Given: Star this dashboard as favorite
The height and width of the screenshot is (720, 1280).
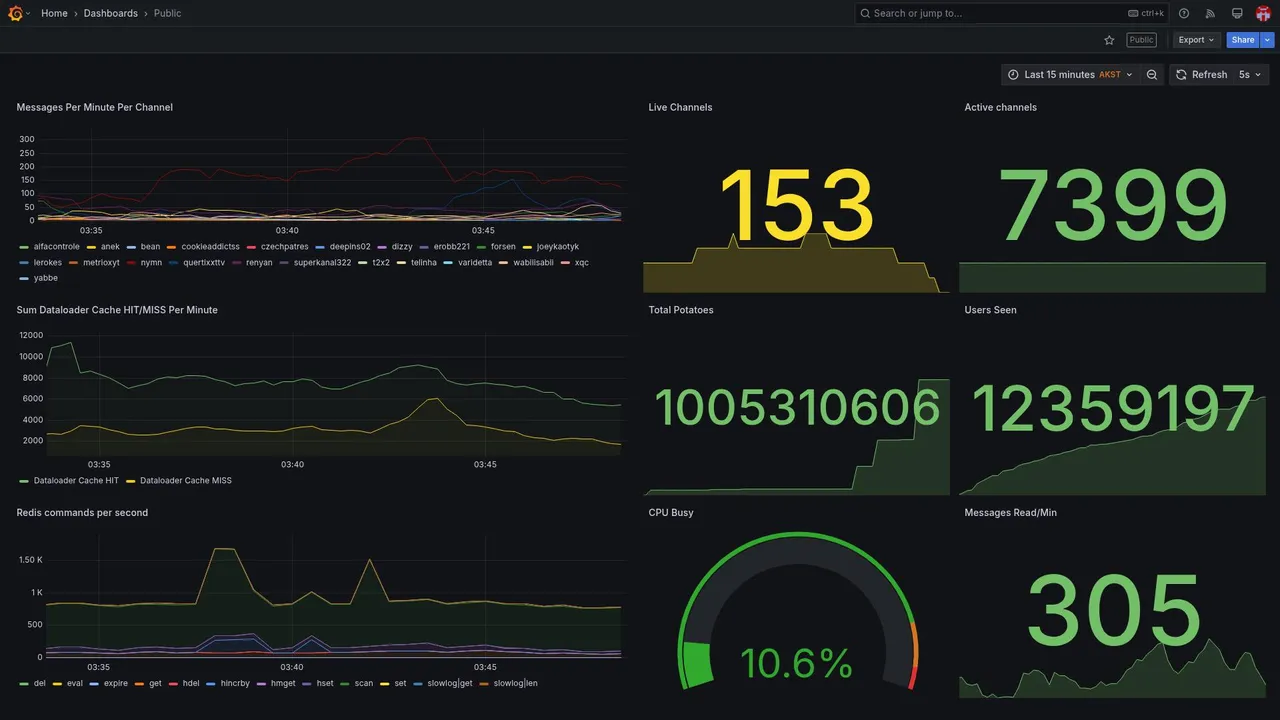Looking at the screenshot, I should (x=1109, y=40).
